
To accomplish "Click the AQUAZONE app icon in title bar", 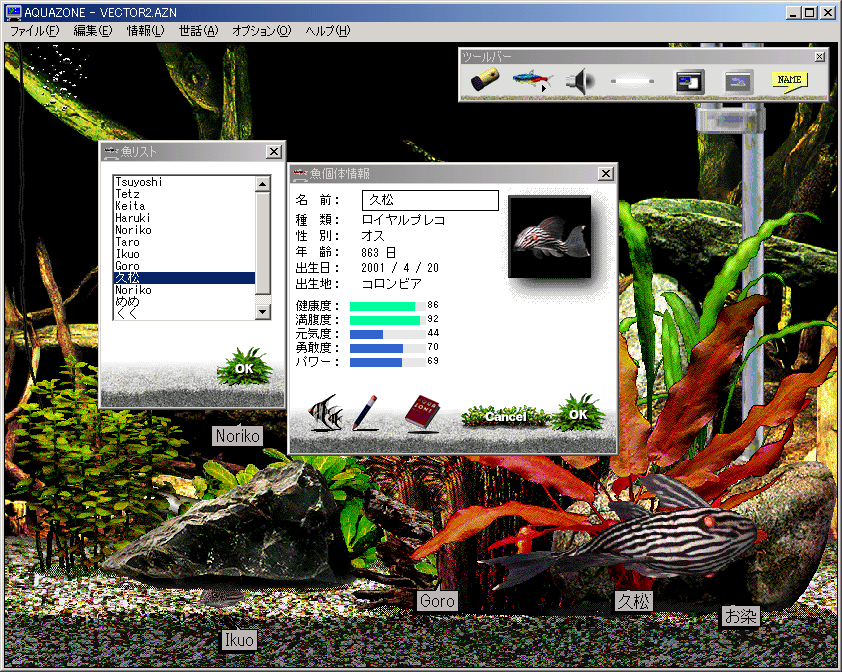I will (13, 12).
